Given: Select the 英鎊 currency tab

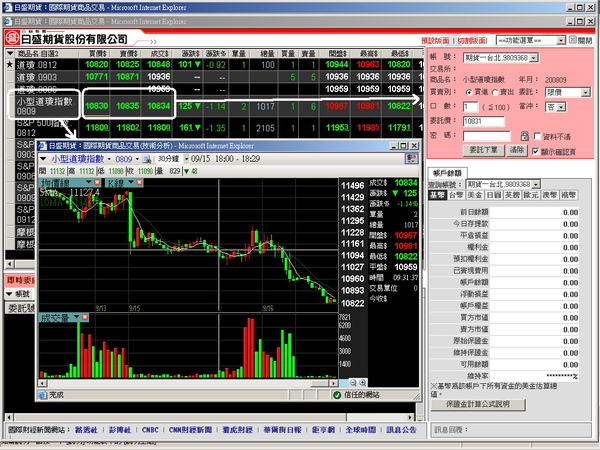Looking at the screenshot, I should (x=512, y=195).
